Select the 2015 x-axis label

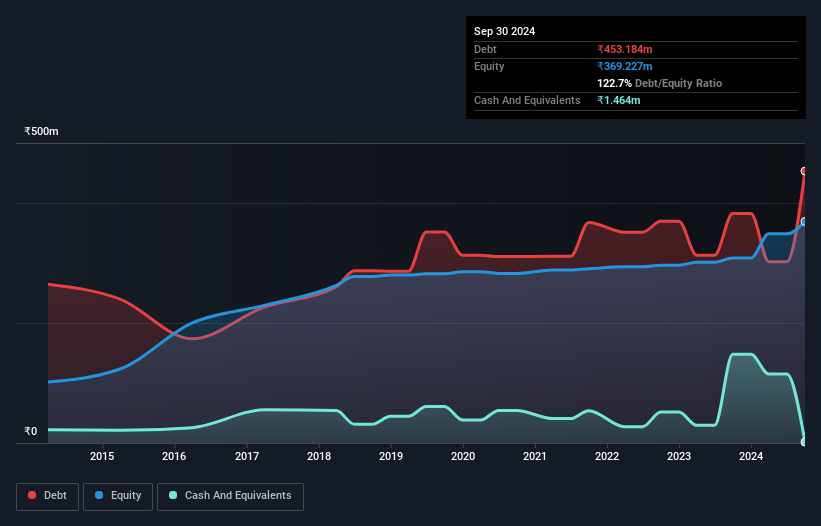click(102, 456)
